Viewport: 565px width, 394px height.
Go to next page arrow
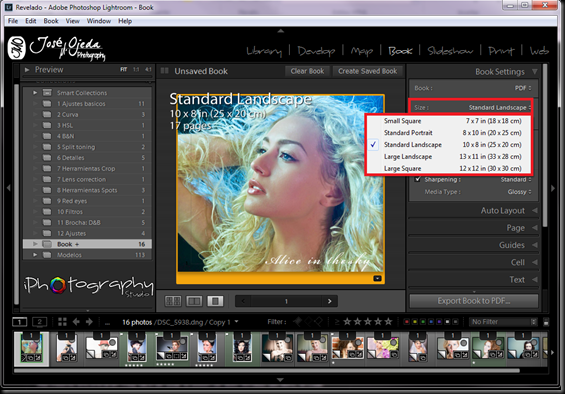pos(329,301)
